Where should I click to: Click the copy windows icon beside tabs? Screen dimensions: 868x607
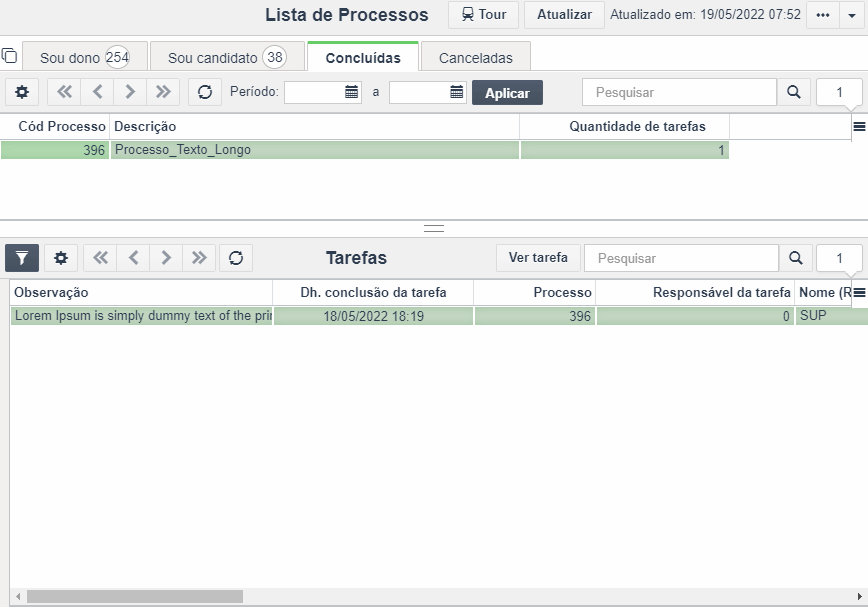pos(9,56)
